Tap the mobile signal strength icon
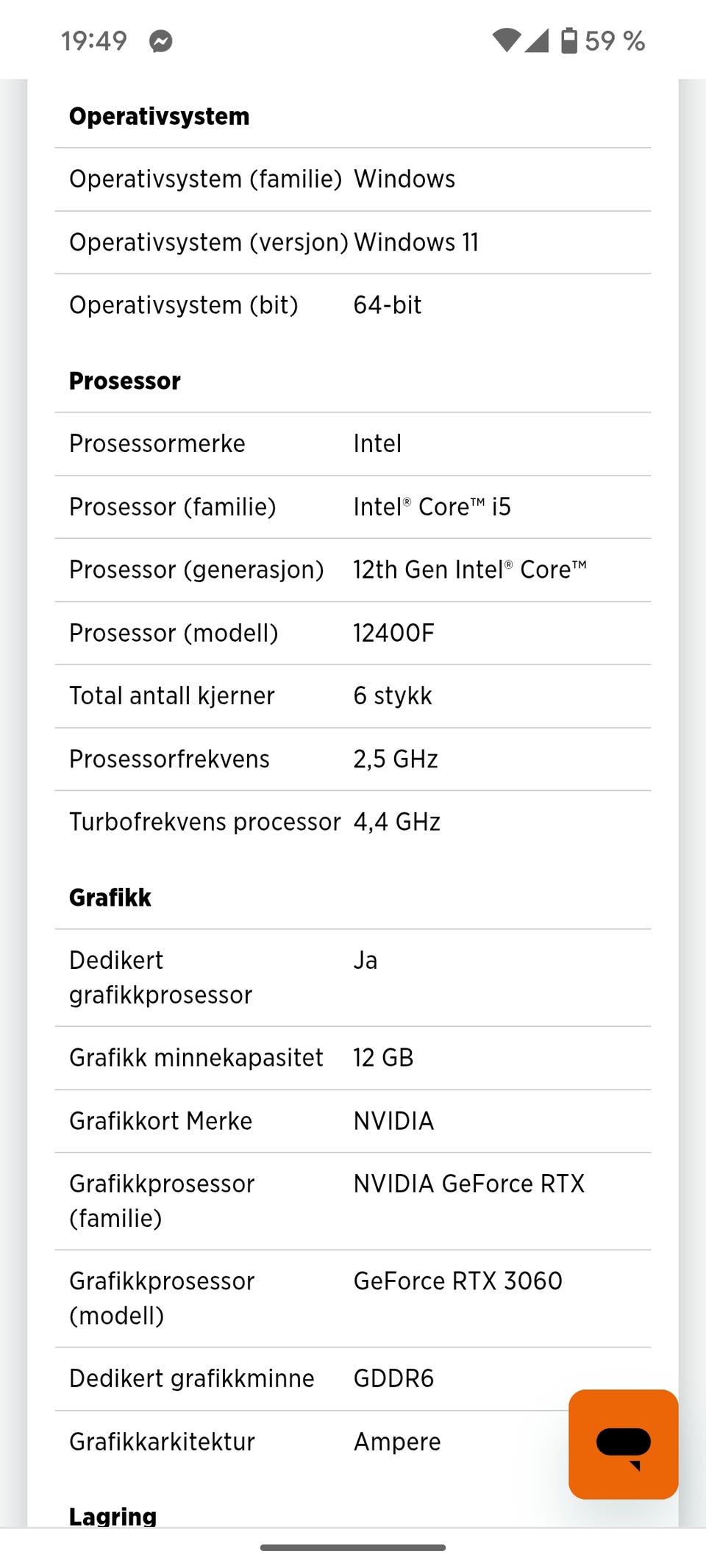This screenshot has width=706, height=1568. pos(537,40)
